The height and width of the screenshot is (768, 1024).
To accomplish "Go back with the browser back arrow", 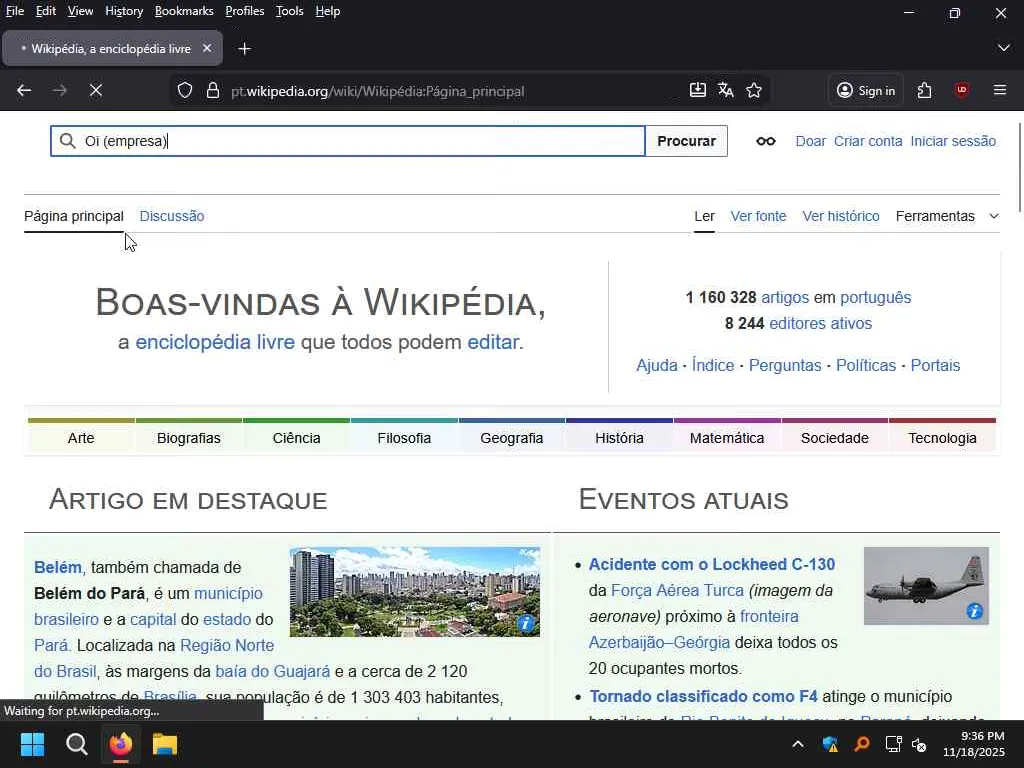I will pos(24,91).
